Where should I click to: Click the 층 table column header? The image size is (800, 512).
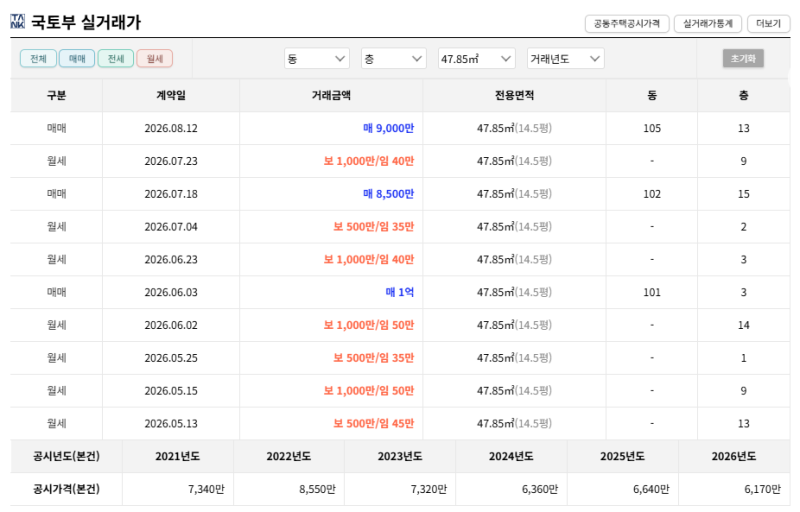click(x=744, y=95)
